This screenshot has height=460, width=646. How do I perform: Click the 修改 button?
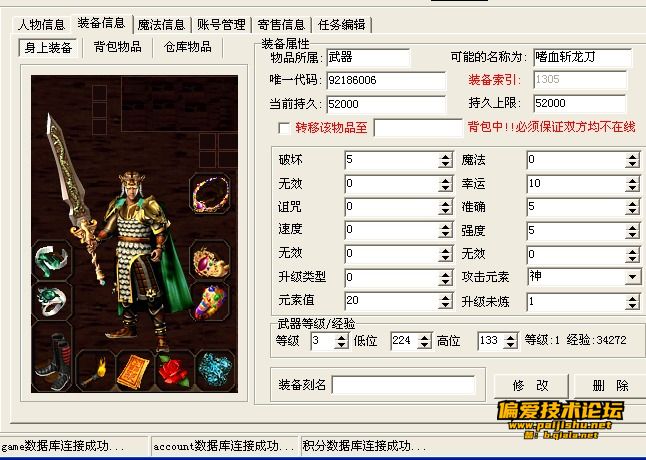pyautogui.click(x=531, y=386)
